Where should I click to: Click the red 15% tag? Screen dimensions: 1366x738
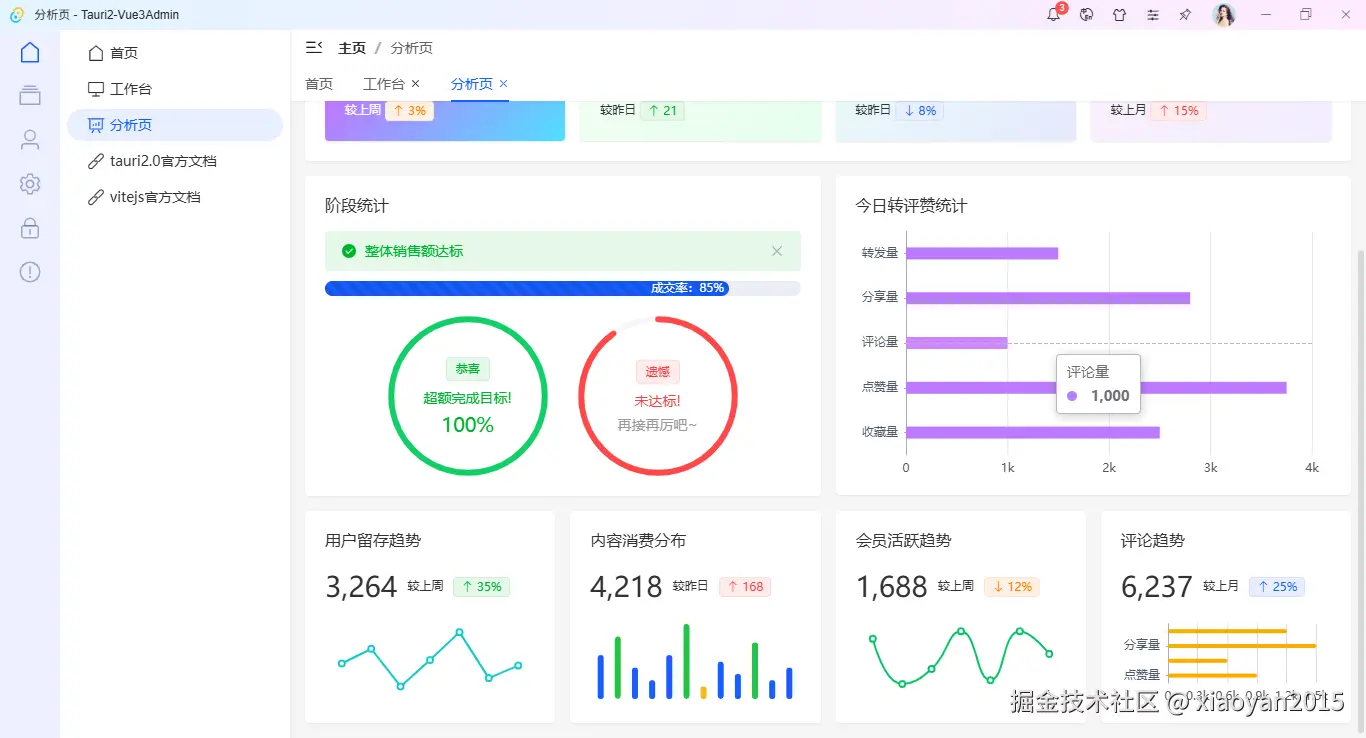coord(1178,111)
